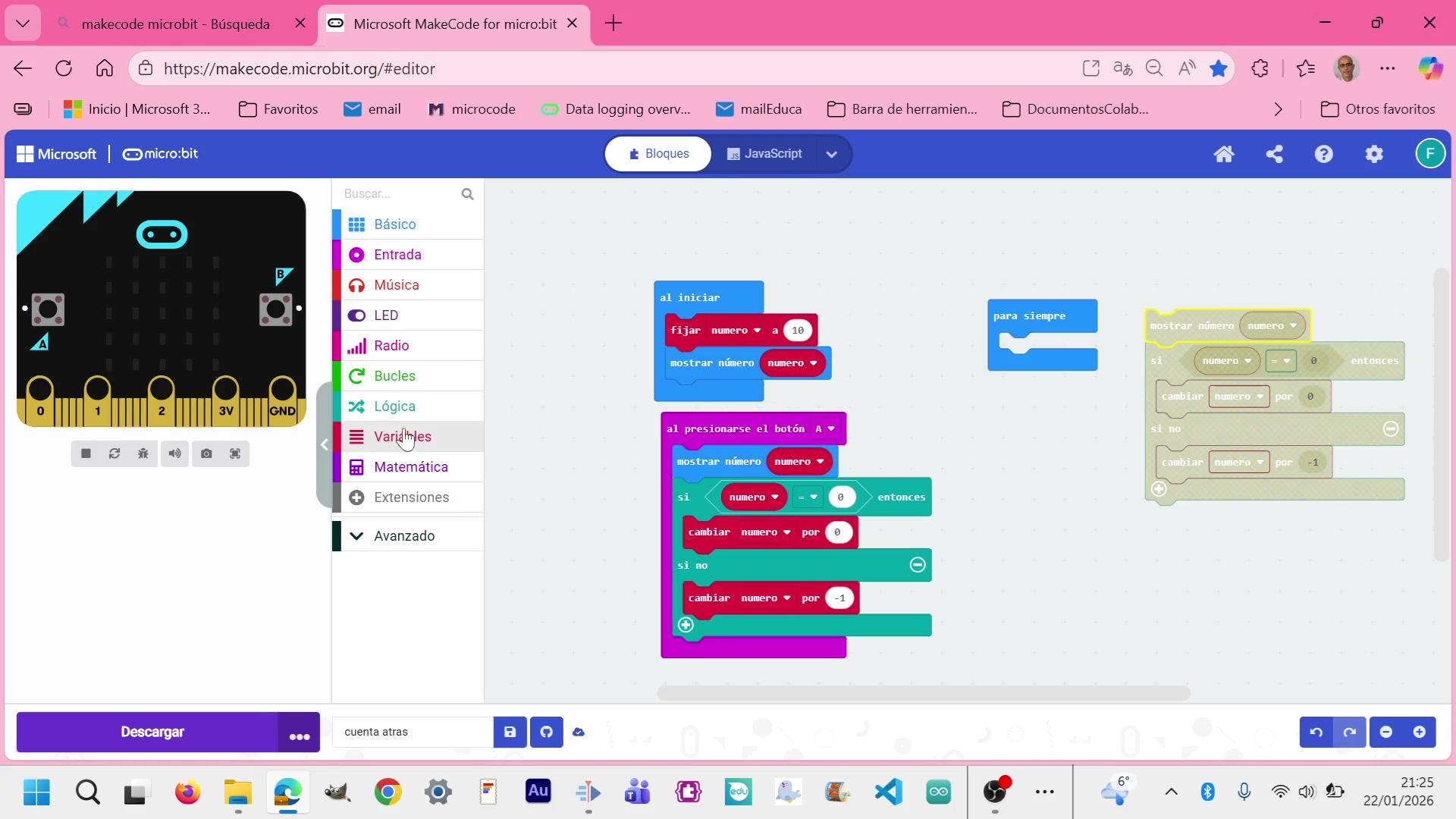Viewport: 1456px width, 819px height.
Task: Select the Lógica toolbox category
Action: (394, 406)
